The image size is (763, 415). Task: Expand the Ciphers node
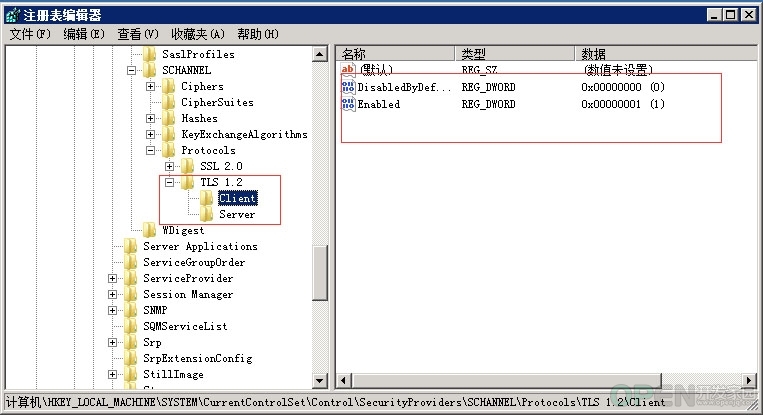tap(150, 87)
